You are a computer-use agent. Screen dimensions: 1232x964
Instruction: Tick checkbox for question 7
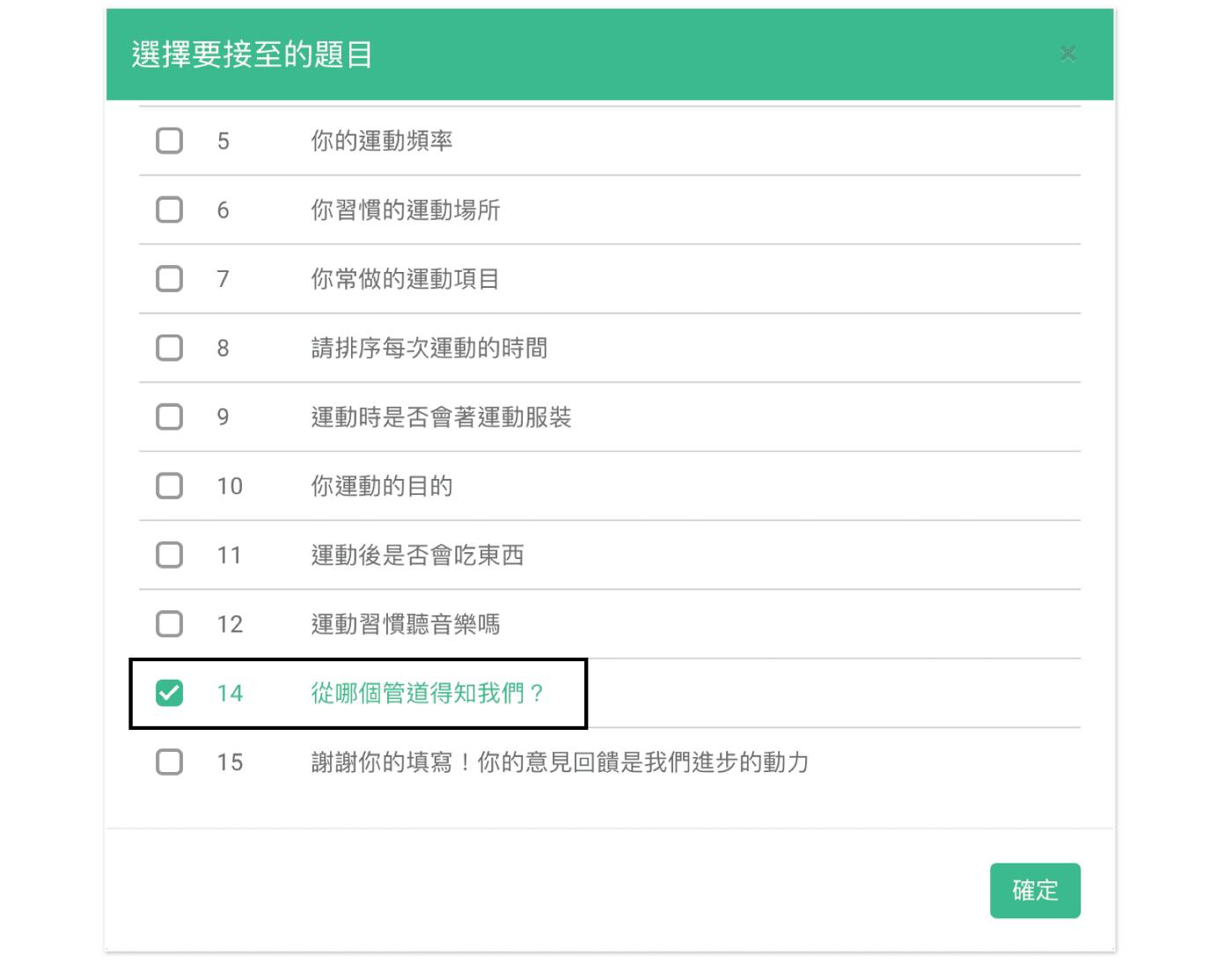click(x=169, y=279)
